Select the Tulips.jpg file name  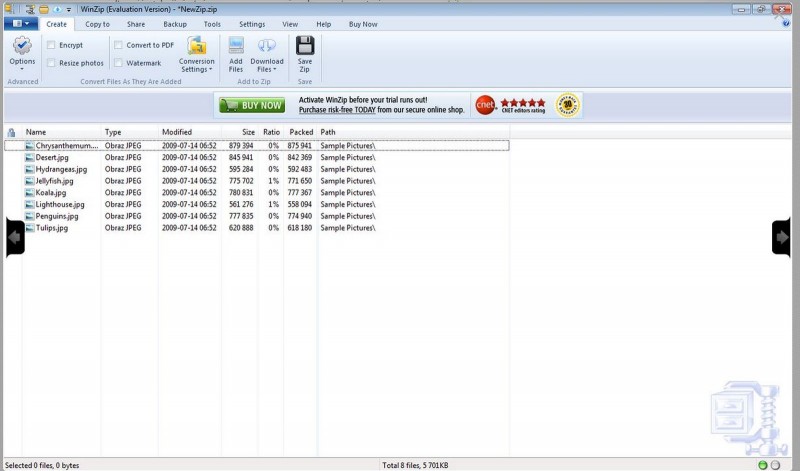click(x=52, y=228)
